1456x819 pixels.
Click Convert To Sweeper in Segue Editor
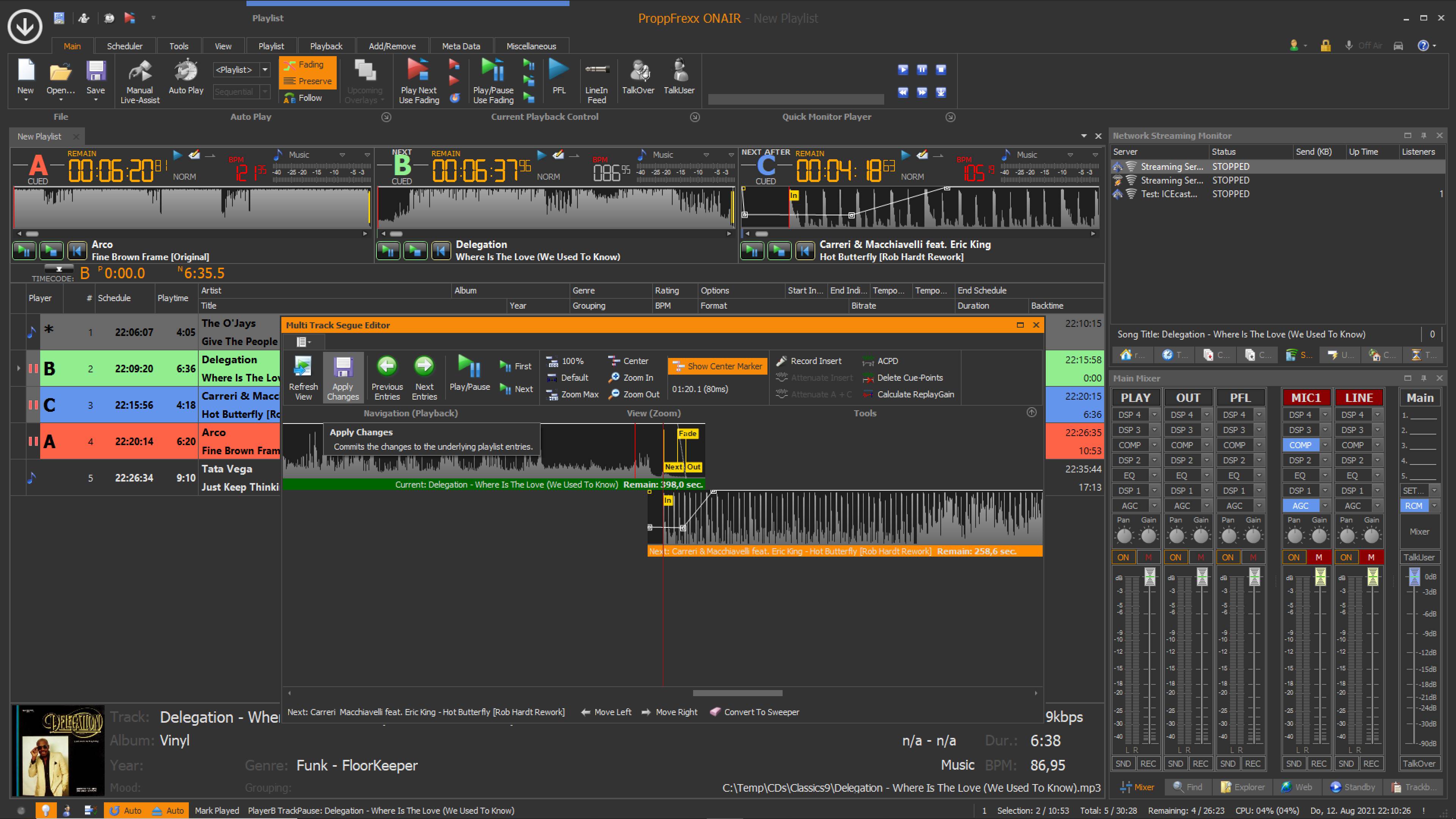tap(755, 712)
